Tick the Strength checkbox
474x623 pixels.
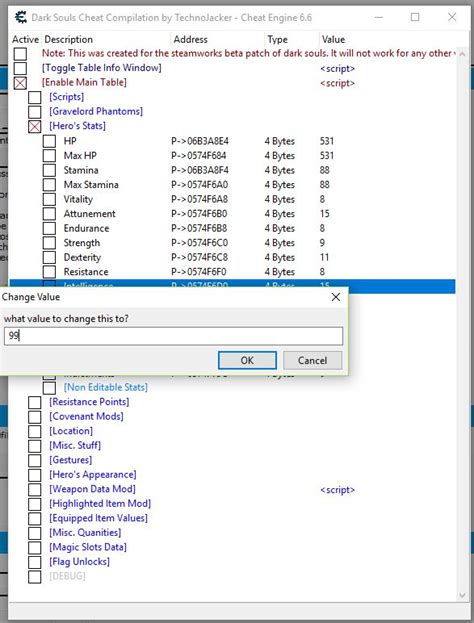[x=49, y=243]
